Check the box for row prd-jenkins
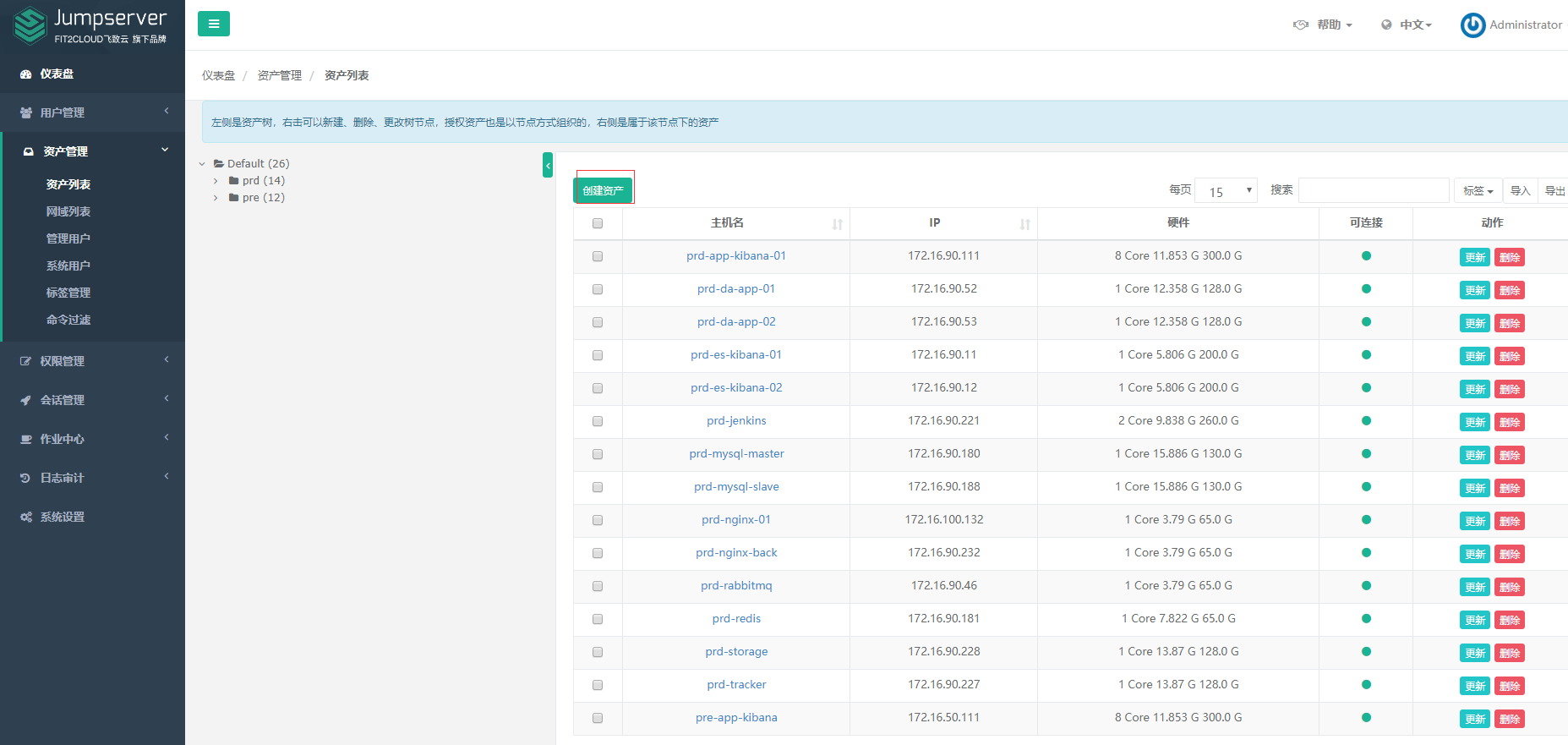 click(x=598, y=421)
